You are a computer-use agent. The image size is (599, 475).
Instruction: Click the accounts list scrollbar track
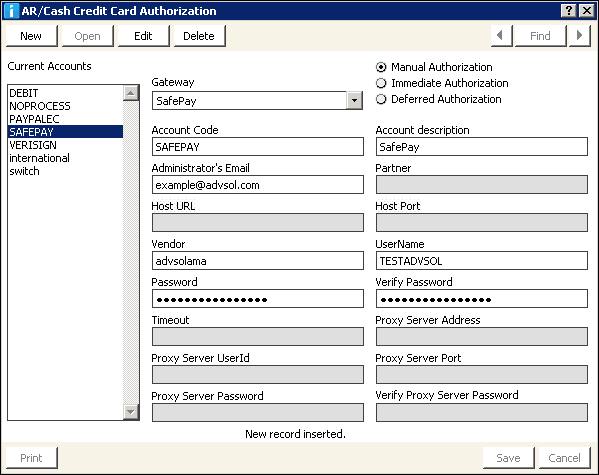[131, 252]
